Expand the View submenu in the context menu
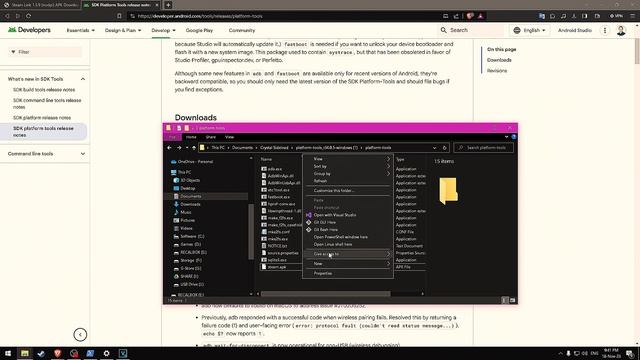Viewport: 640px width, 360px height. pos(348,159)
